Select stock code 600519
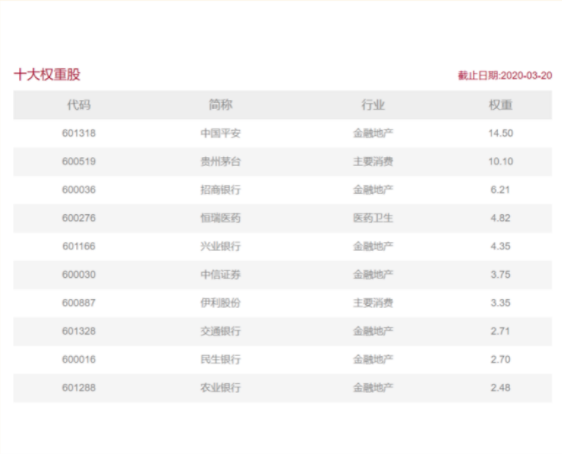562x454 pixels. click(79, 162)
